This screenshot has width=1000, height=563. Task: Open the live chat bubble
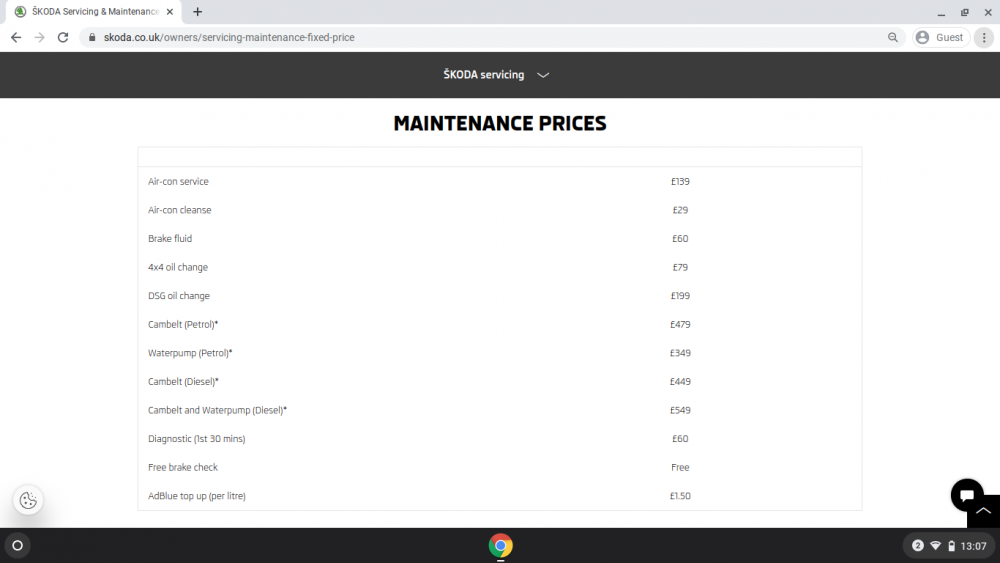pyautogui.click(x=967, y=495)
